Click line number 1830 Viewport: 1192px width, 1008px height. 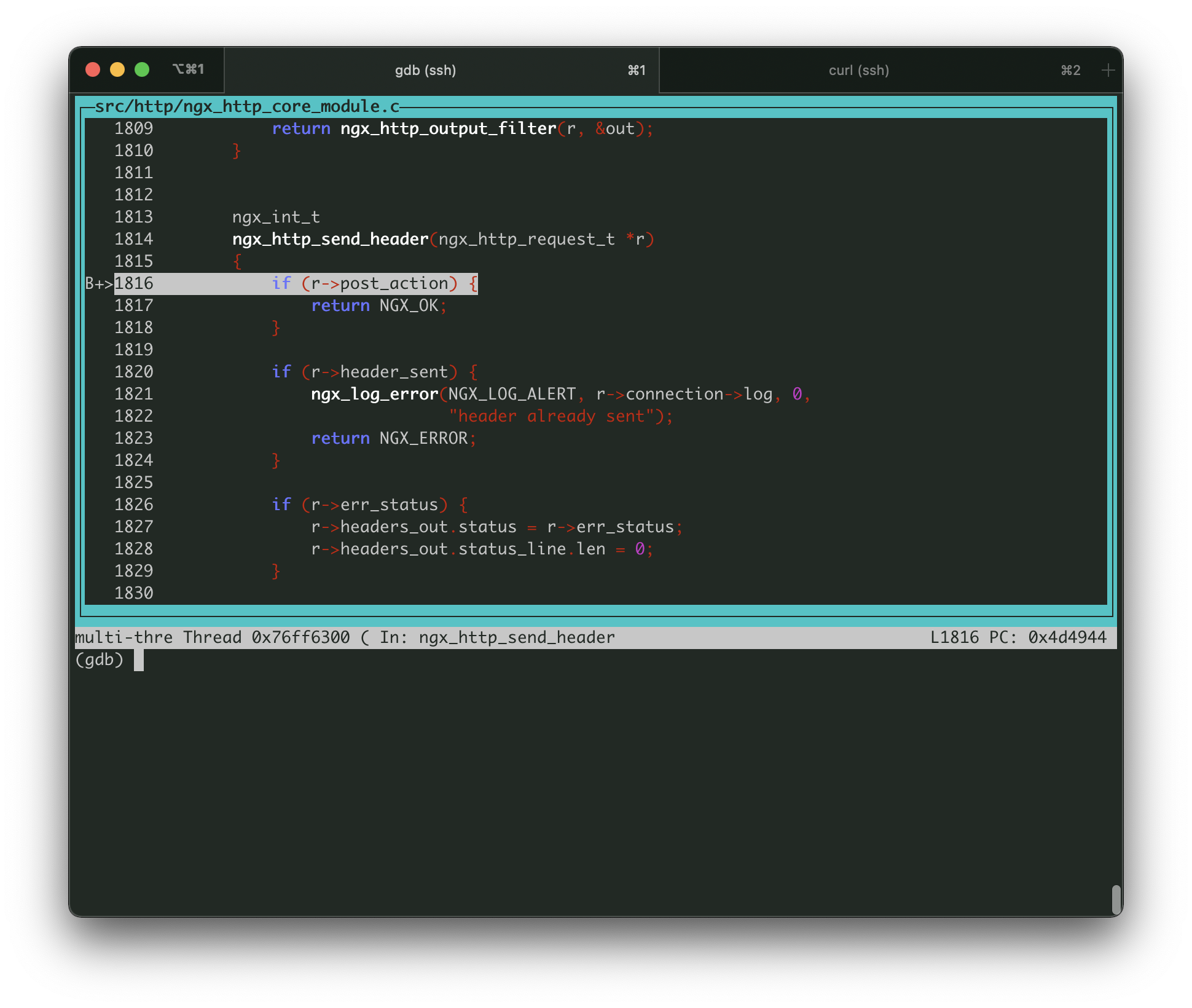pos(134,593)
